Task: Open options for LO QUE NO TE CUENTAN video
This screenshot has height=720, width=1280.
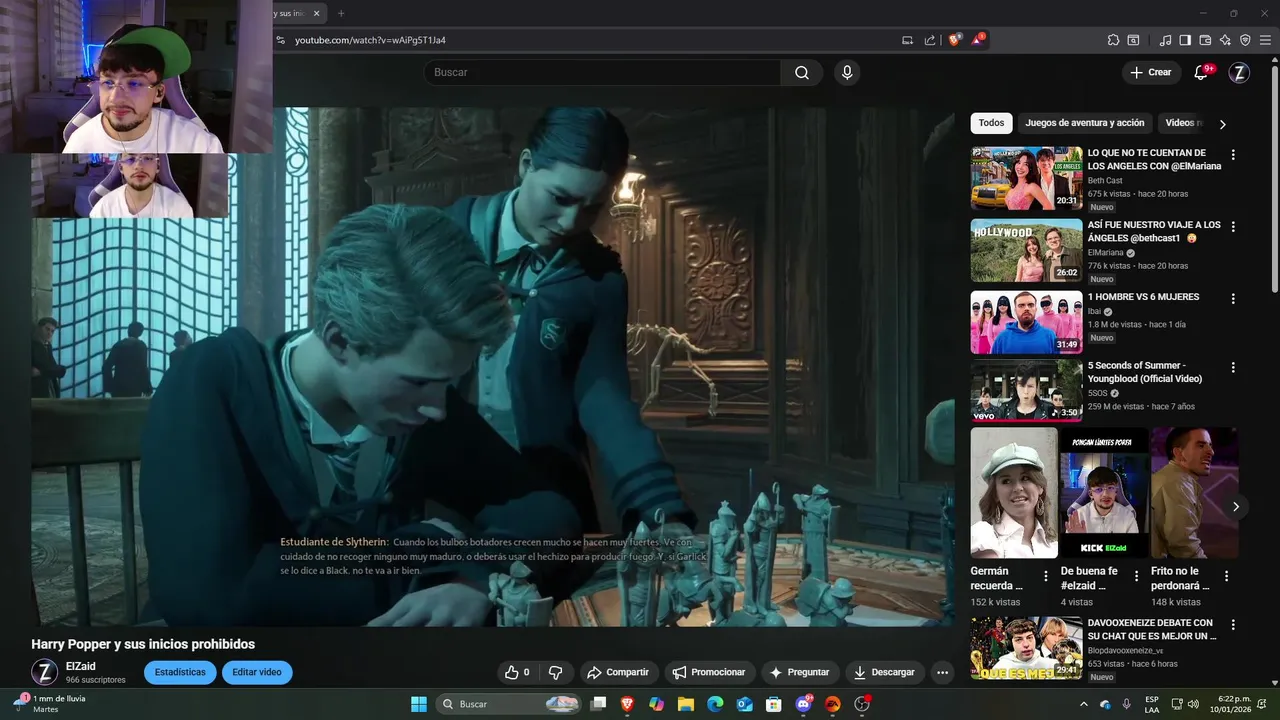Action: 1233,155
